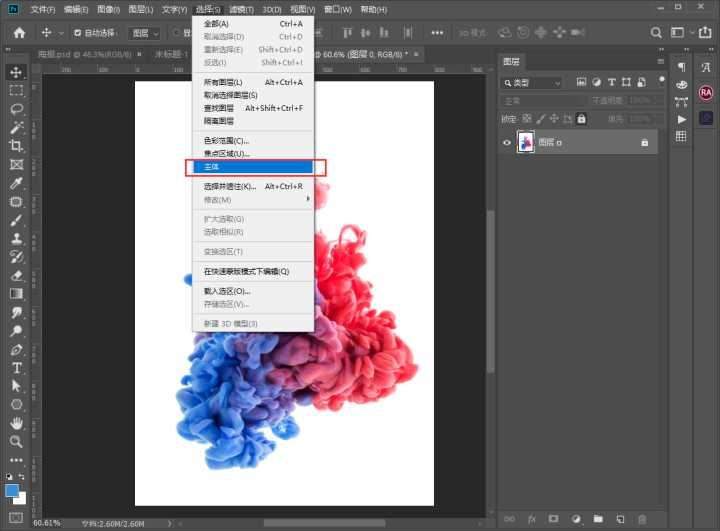
Task: Open the 图层 auto-select target dropdown
Action: (x=145, y=32)
